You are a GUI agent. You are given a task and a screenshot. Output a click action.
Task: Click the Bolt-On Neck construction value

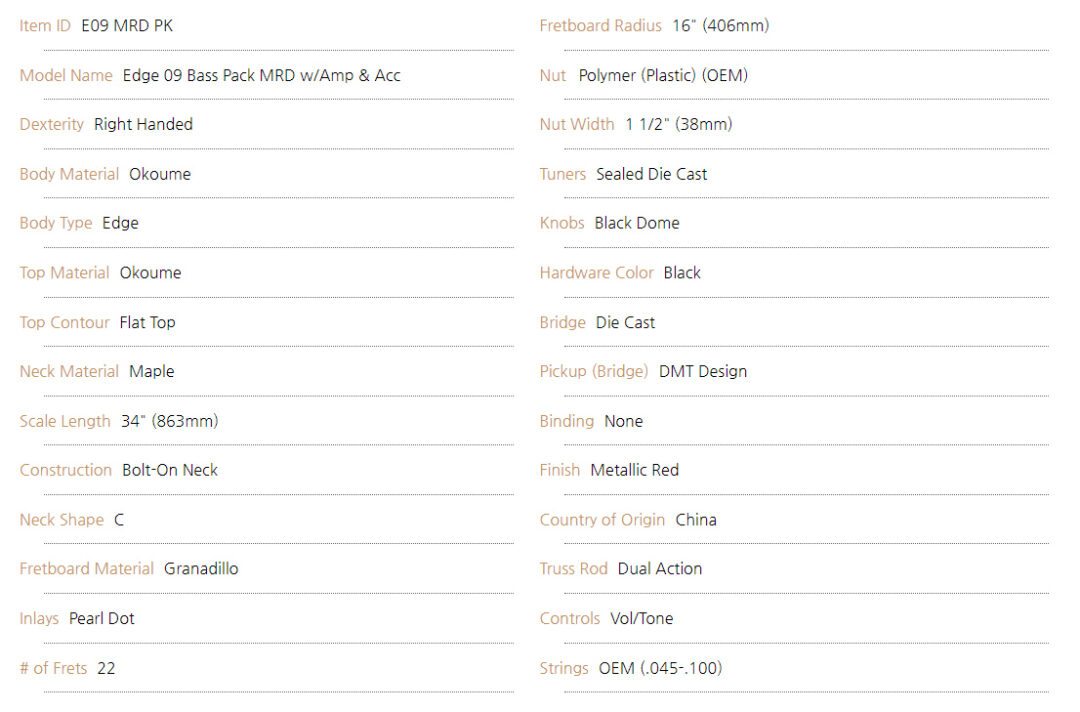170,470
